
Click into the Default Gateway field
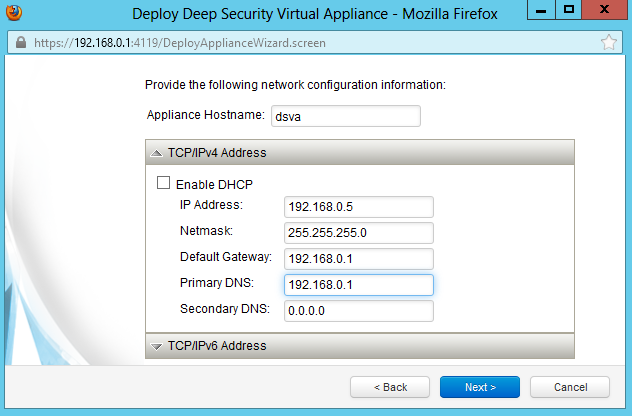click(x=359, y=258)
